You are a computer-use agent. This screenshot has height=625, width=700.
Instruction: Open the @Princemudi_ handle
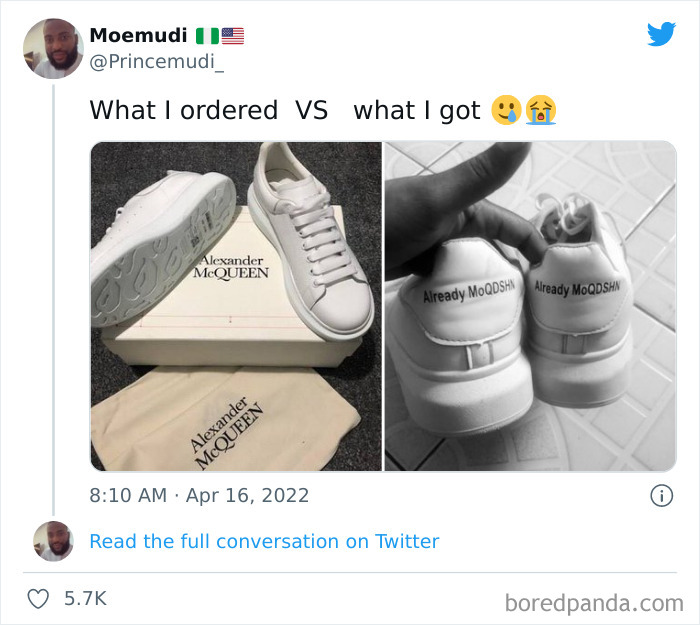click(157, 62)
